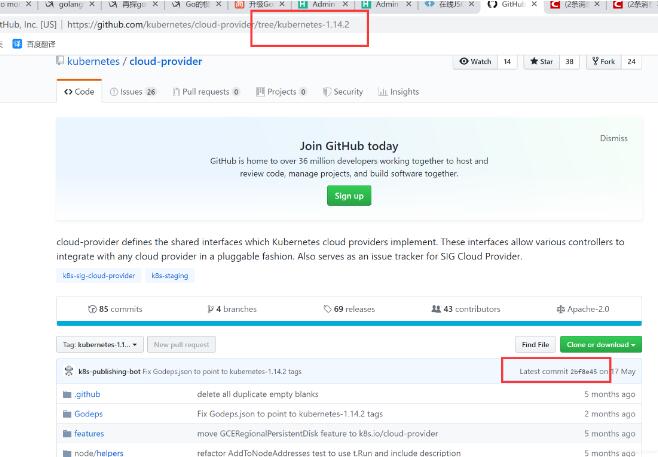The height and width of the screenshot is (457, 658).
Task: Click the repository book icon
Action: pyautogui.click(x=60, y=60)
